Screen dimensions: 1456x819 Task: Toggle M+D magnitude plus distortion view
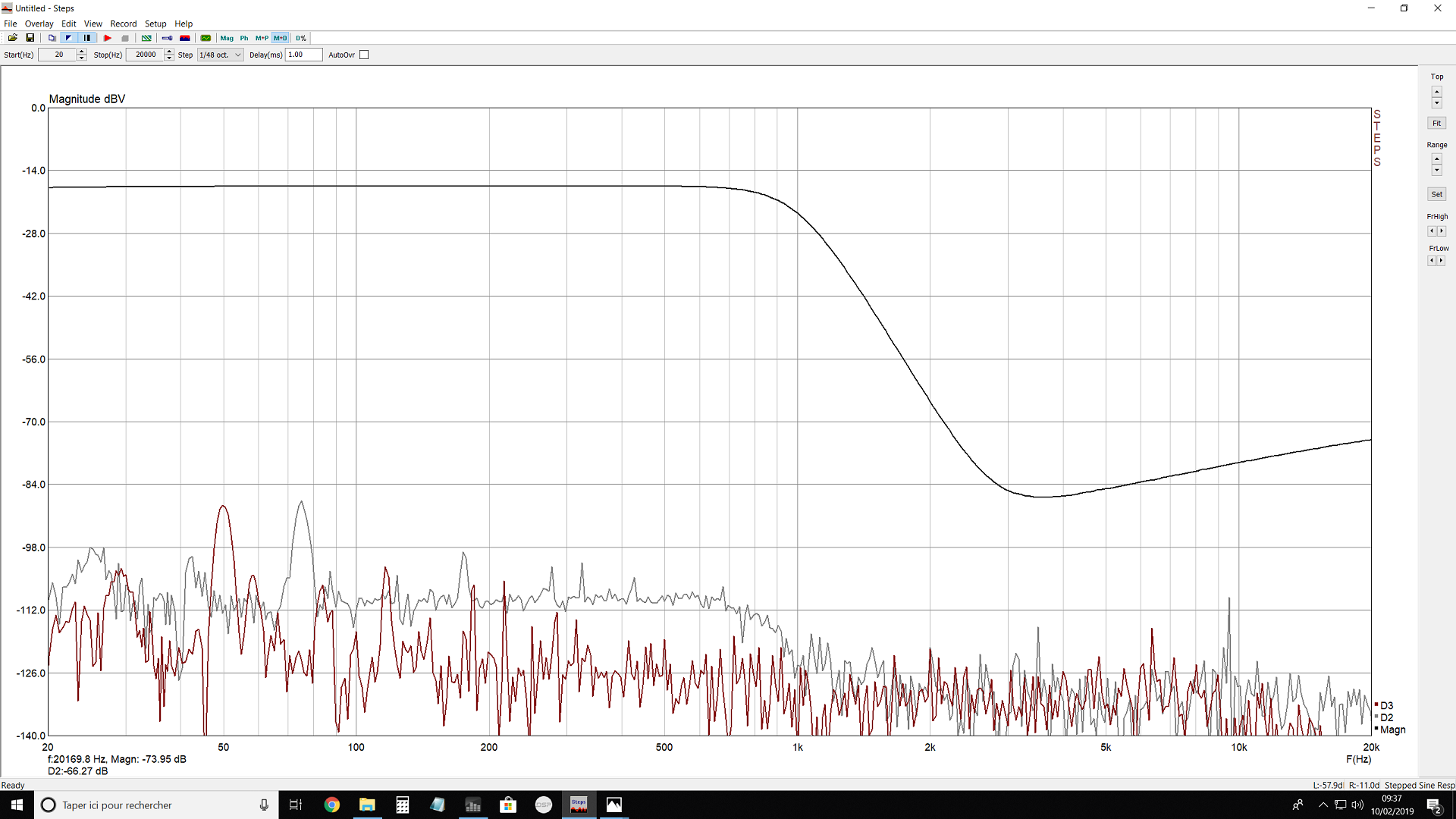281,38
